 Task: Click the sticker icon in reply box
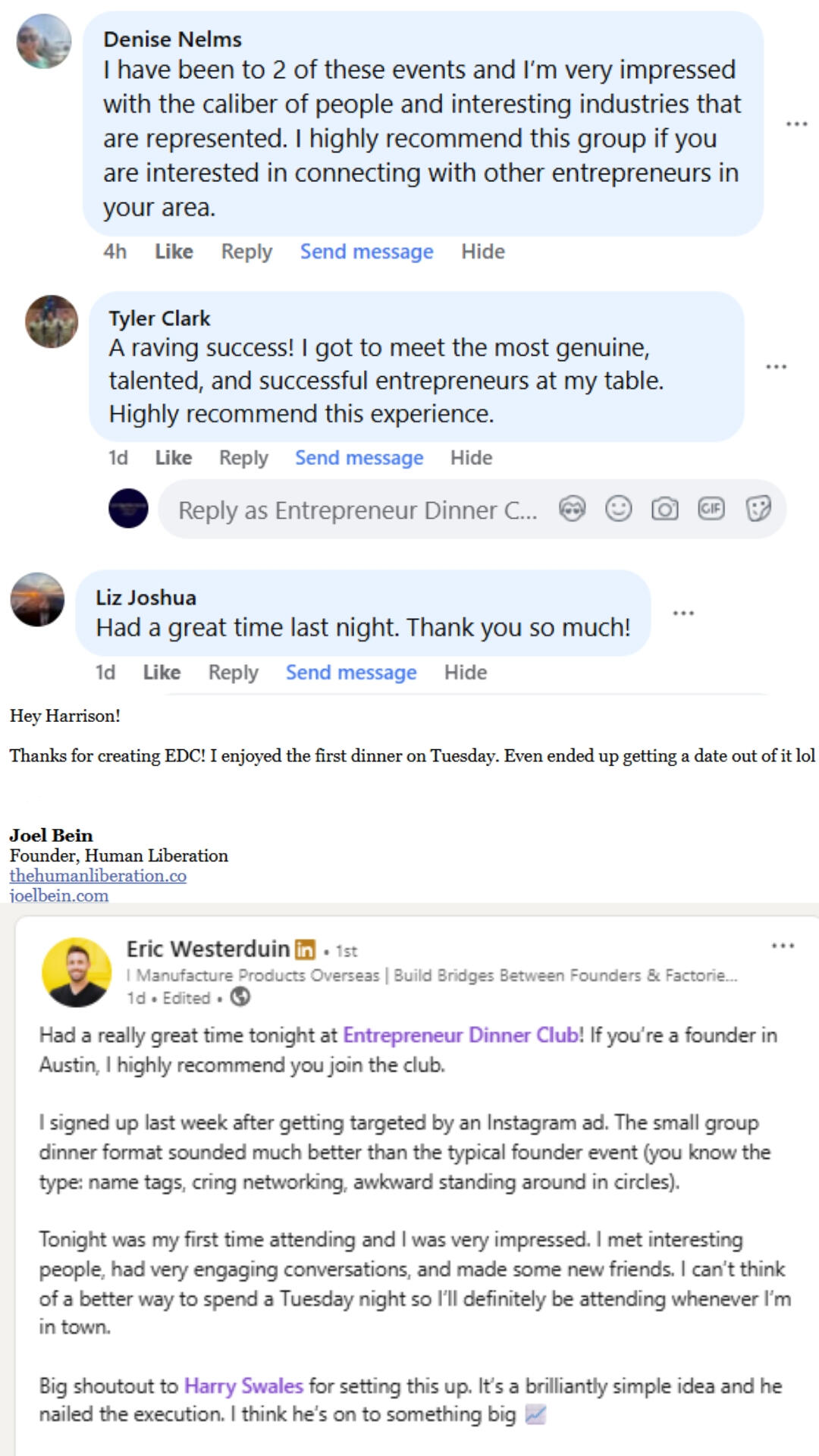tap(758, 509)
